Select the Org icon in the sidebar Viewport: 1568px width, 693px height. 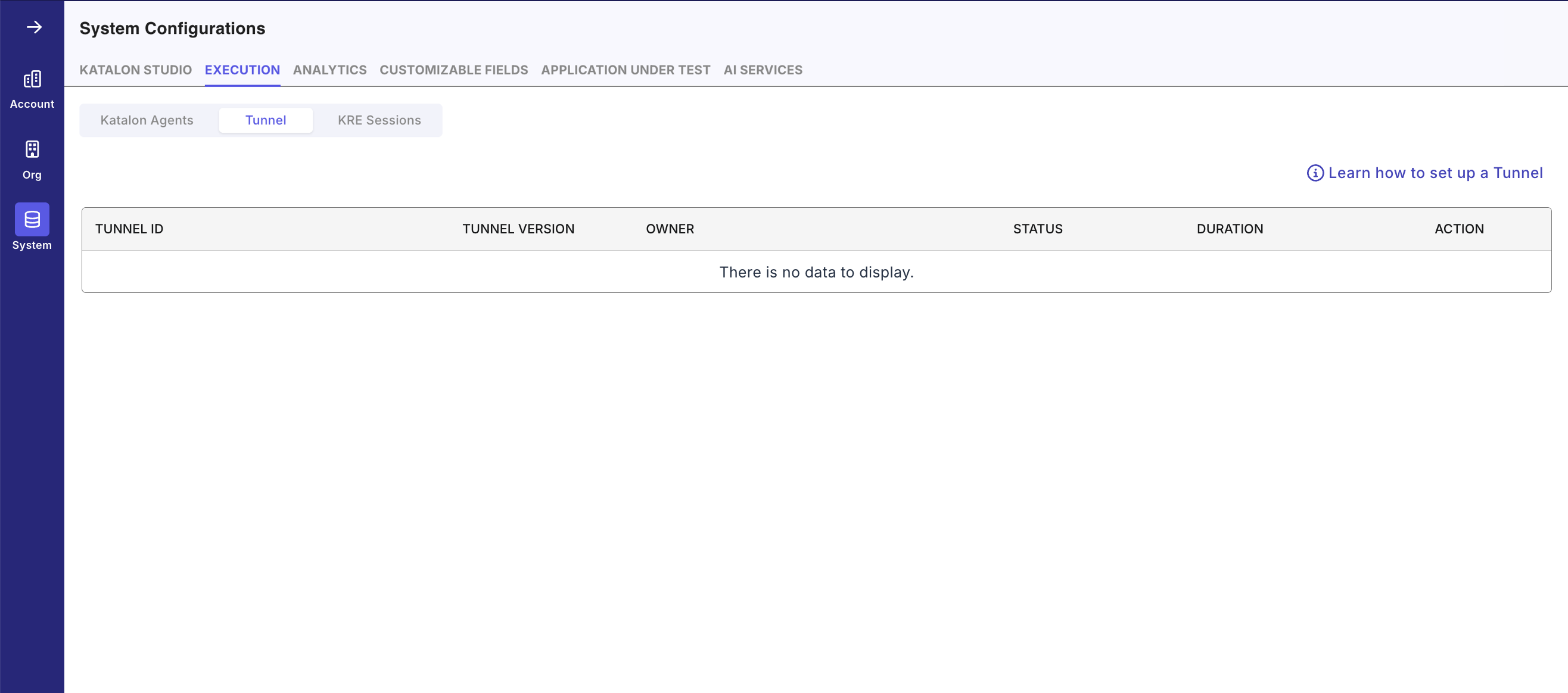click(32, 160)
